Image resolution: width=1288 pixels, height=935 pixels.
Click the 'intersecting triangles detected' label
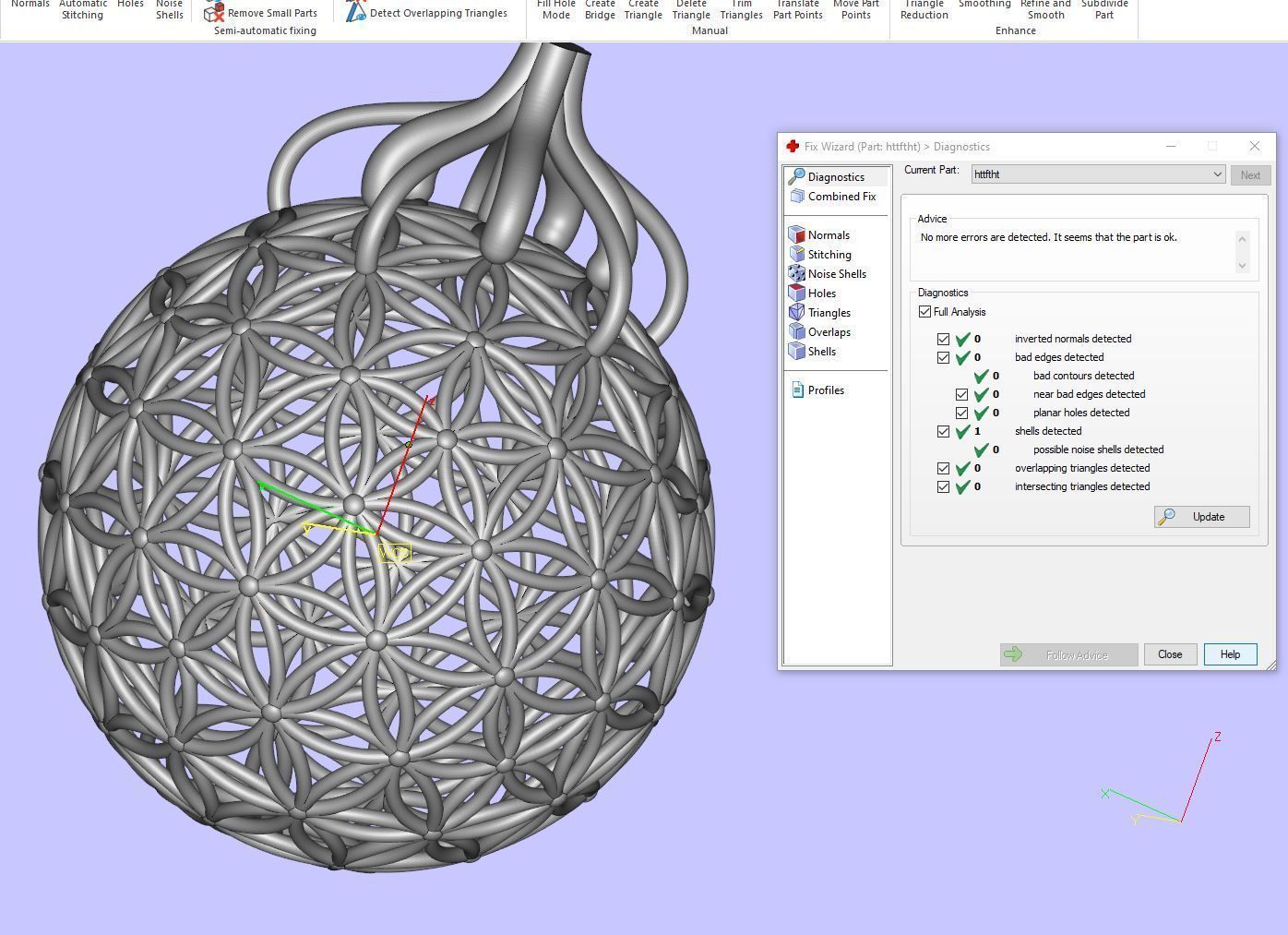[1082, 486]
